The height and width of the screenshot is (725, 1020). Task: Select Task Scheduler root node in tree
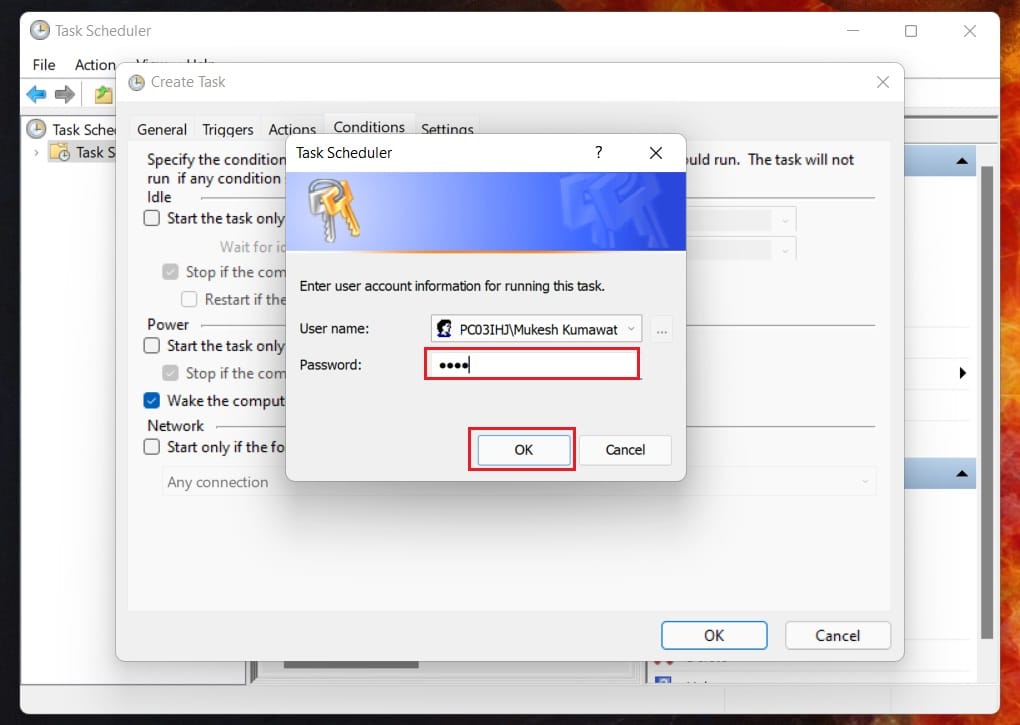72,129
